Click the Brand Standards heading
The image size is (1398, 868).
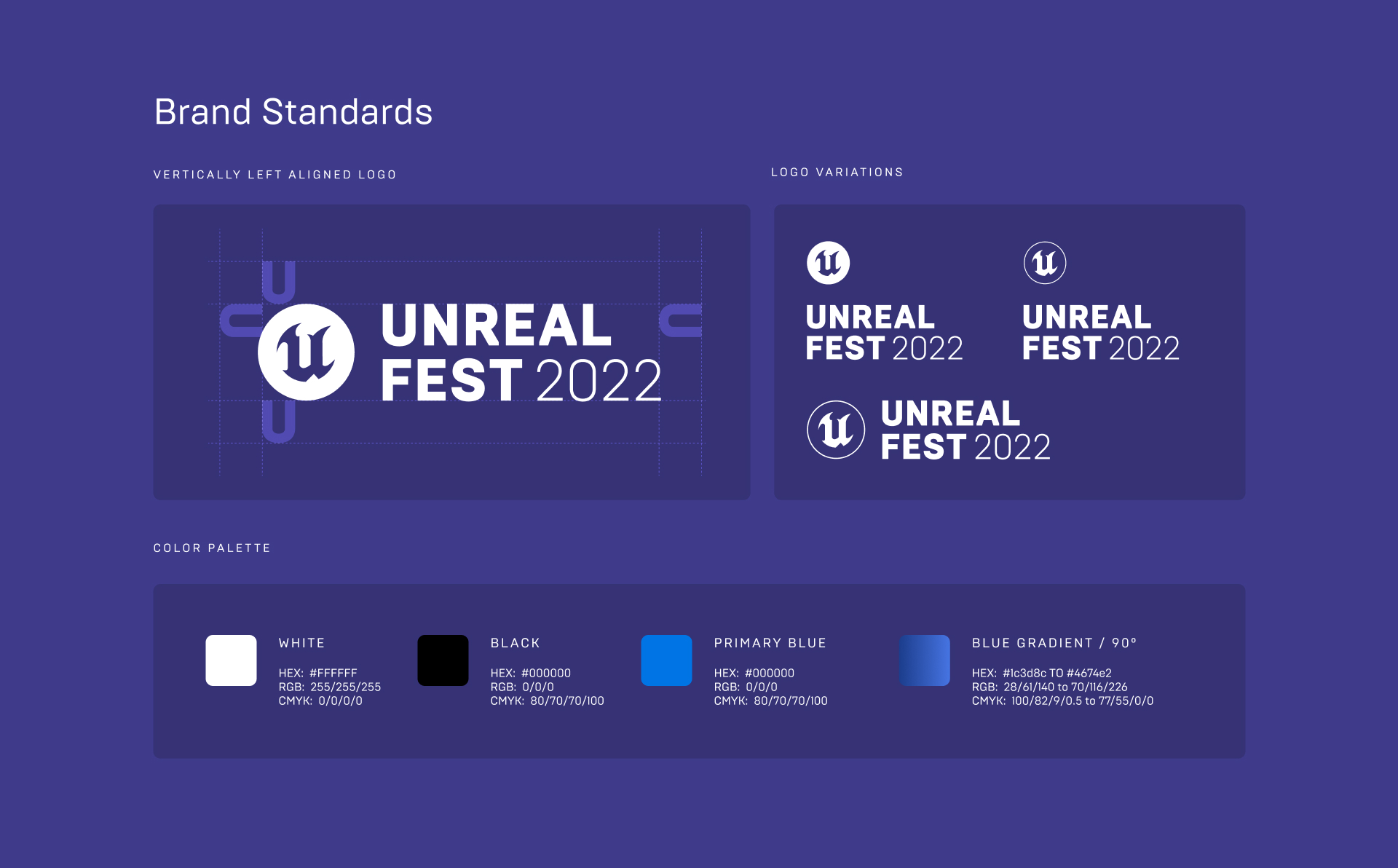[293, 112]
